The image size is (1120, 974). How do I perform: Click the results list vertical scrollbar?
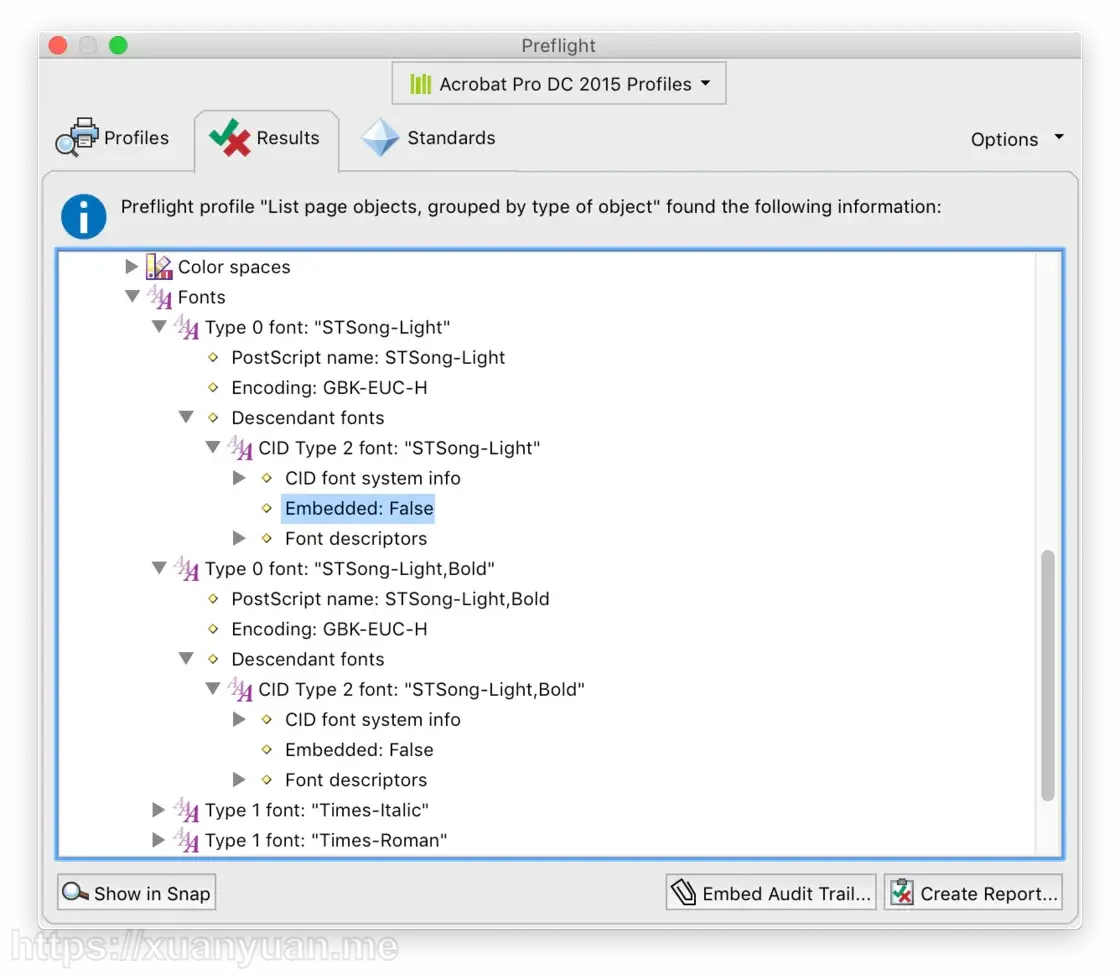coord(1048,675)
